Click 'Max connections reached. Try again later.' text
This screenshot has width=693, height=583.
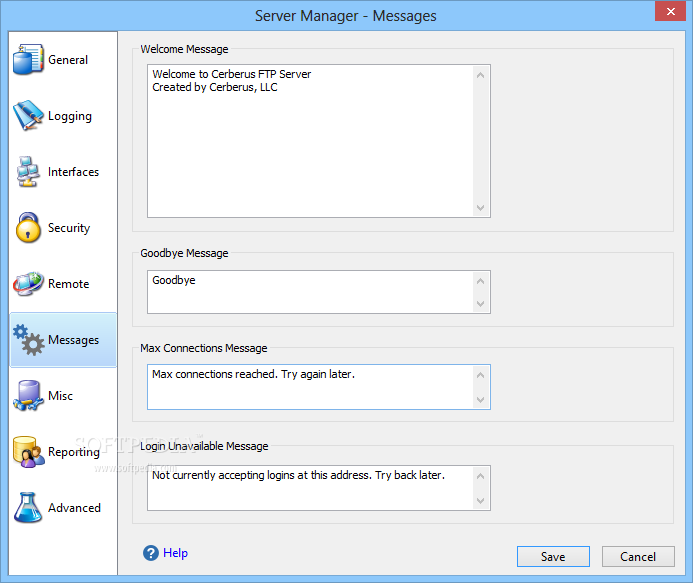click(x=253, y=374)
